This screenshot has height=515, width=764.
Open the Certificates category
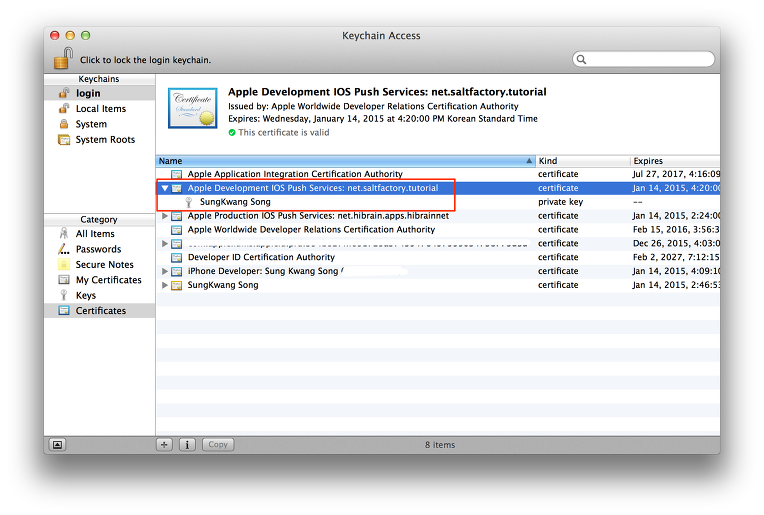[x=100, y=311]
